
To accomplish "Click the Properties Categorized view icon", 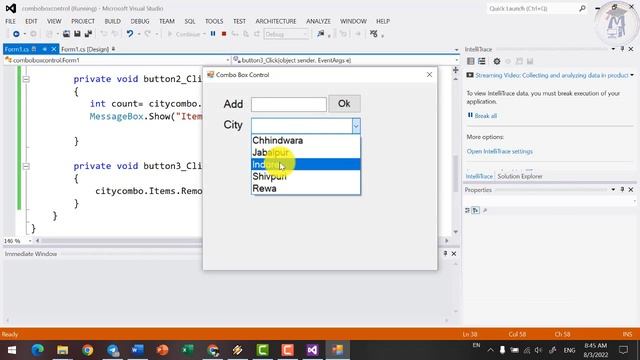I will click(x=467, y=210).
